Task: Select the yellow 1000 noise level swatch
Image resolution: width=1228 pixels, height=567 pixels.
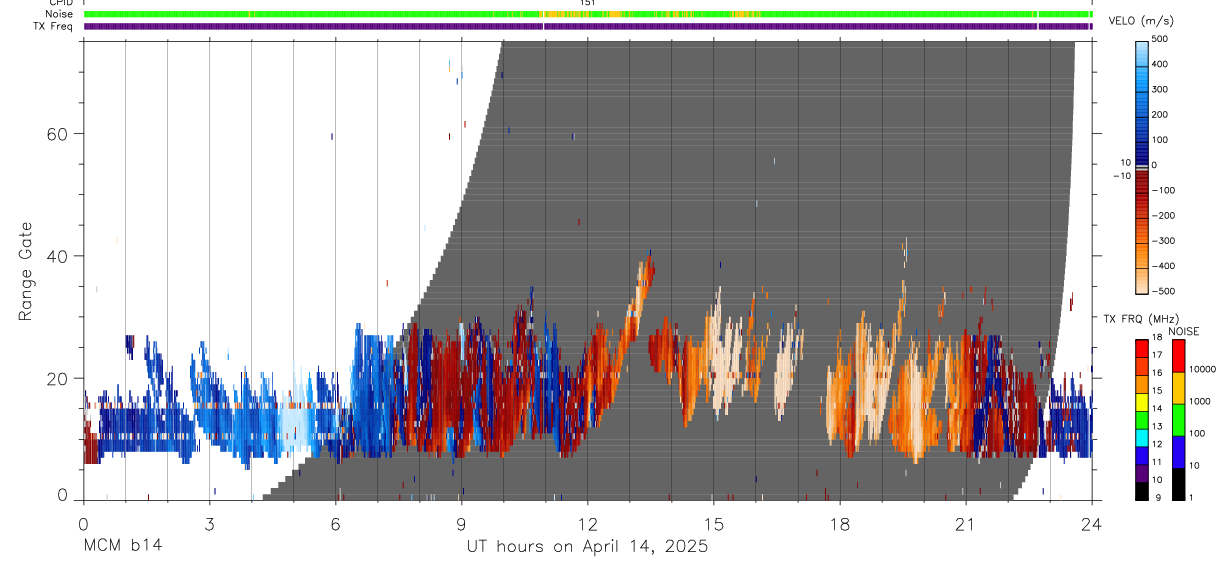Action: (x=1180, y=388)
